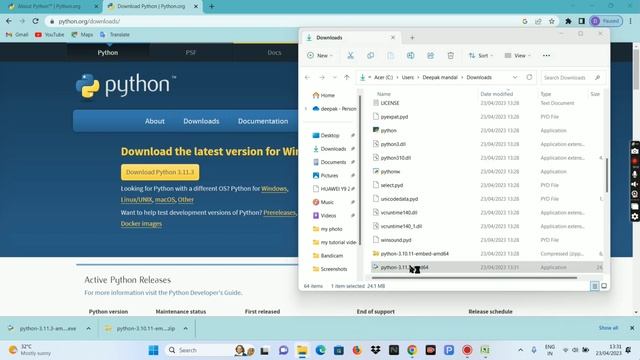Switch to large icons view in File Explorer
The image size is (640, 360).
604,286
